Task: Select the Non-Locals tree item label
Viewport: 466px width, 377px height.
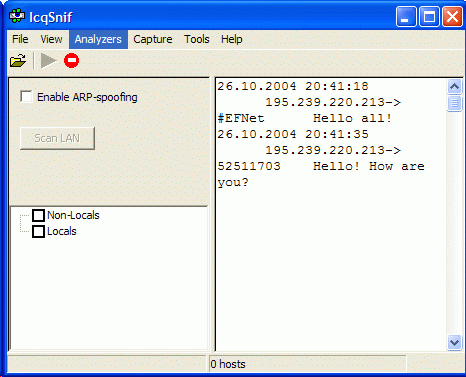Action: tap(73, 215)
